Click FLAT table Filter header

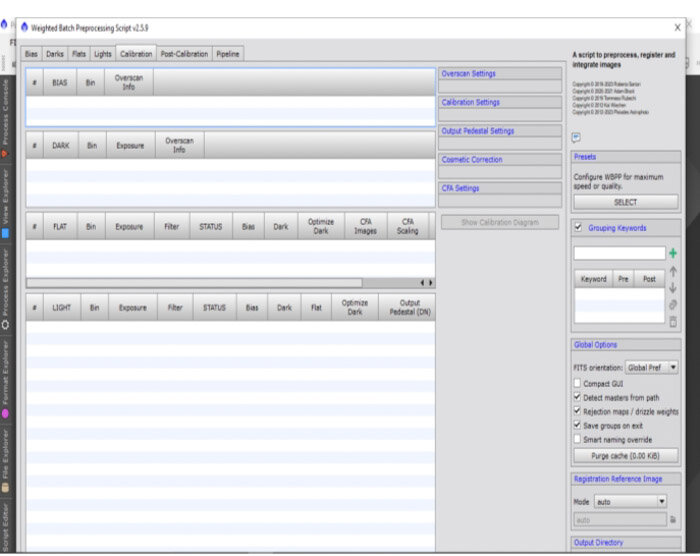172,226
